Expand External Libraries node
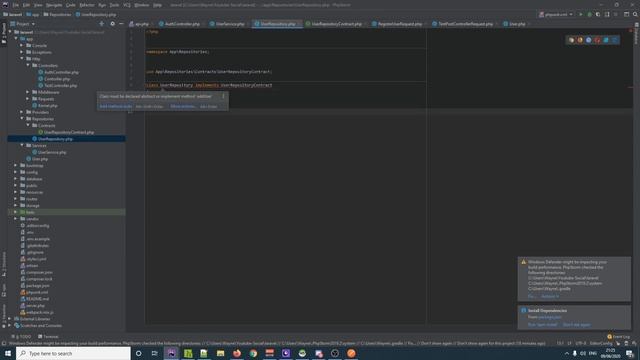640x360 pixels. 10,319
